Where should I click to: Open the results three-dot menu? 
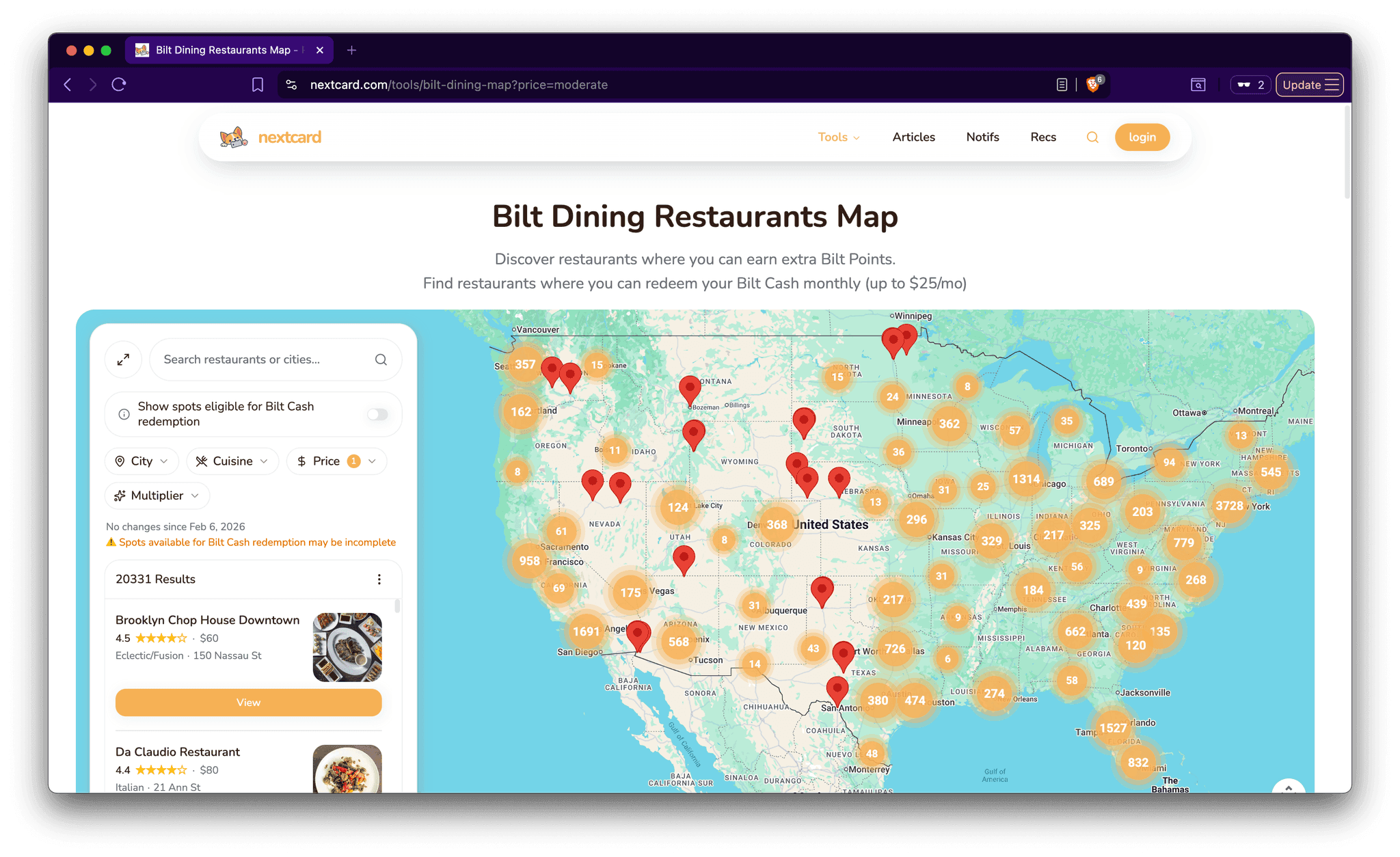[x=379, y=580]
